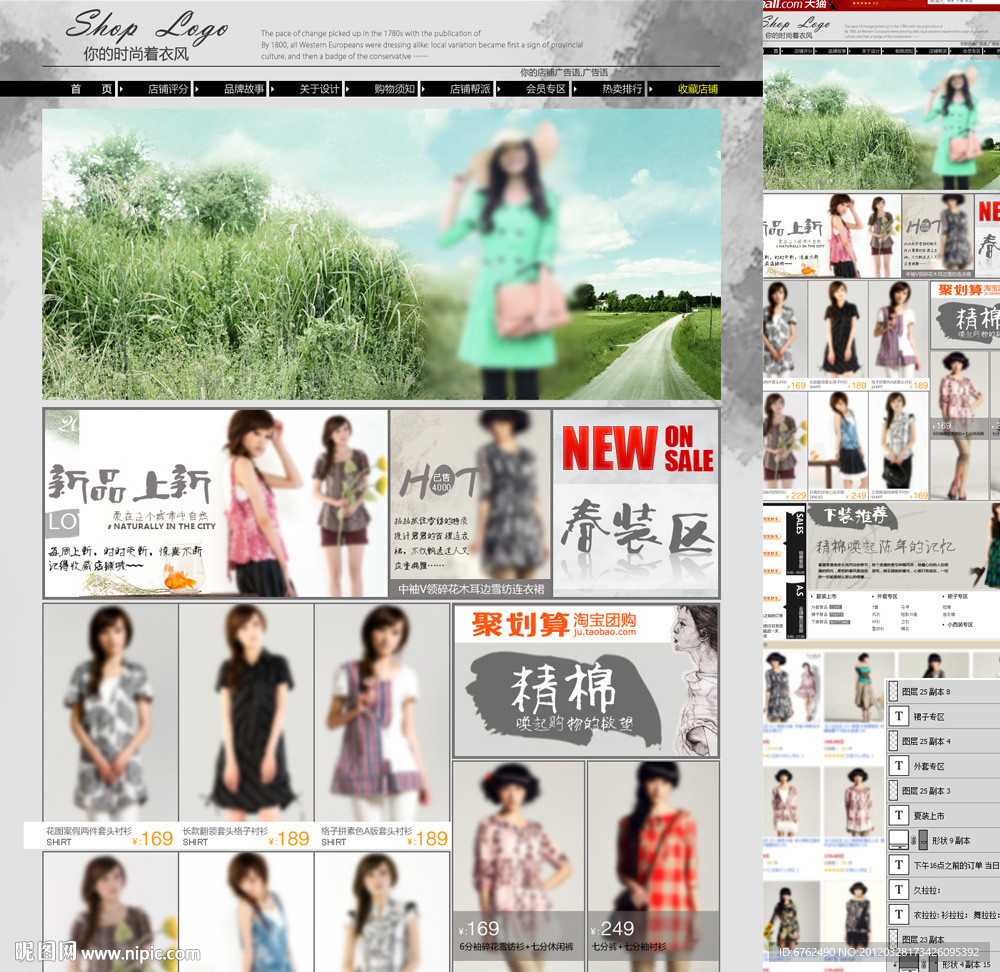Open the 格子拼素色A版套头衬衫 product at ¥189
The height and width of the screenshot is (972, 1000).
click(382, 726)
